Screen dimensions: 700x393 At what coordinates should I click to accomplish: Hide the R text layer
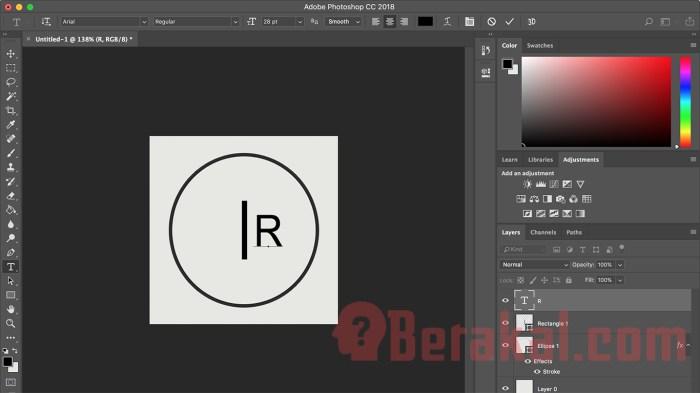point(505,301)
